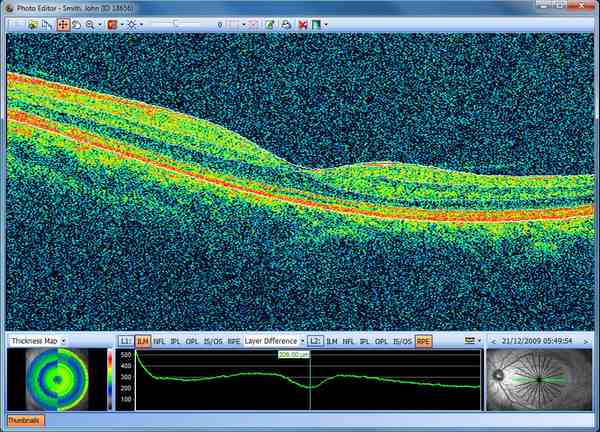Toggle L2 IS/OS layer selection
Image resolution: width=600 pixels, height=432 pixels.
(402, 341)
